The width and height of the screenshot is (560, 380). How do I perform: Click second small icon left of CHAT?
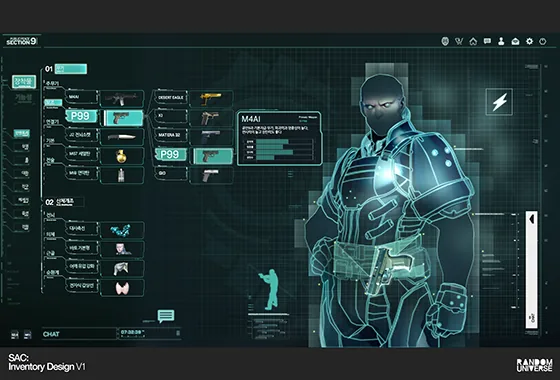[28, 335]
